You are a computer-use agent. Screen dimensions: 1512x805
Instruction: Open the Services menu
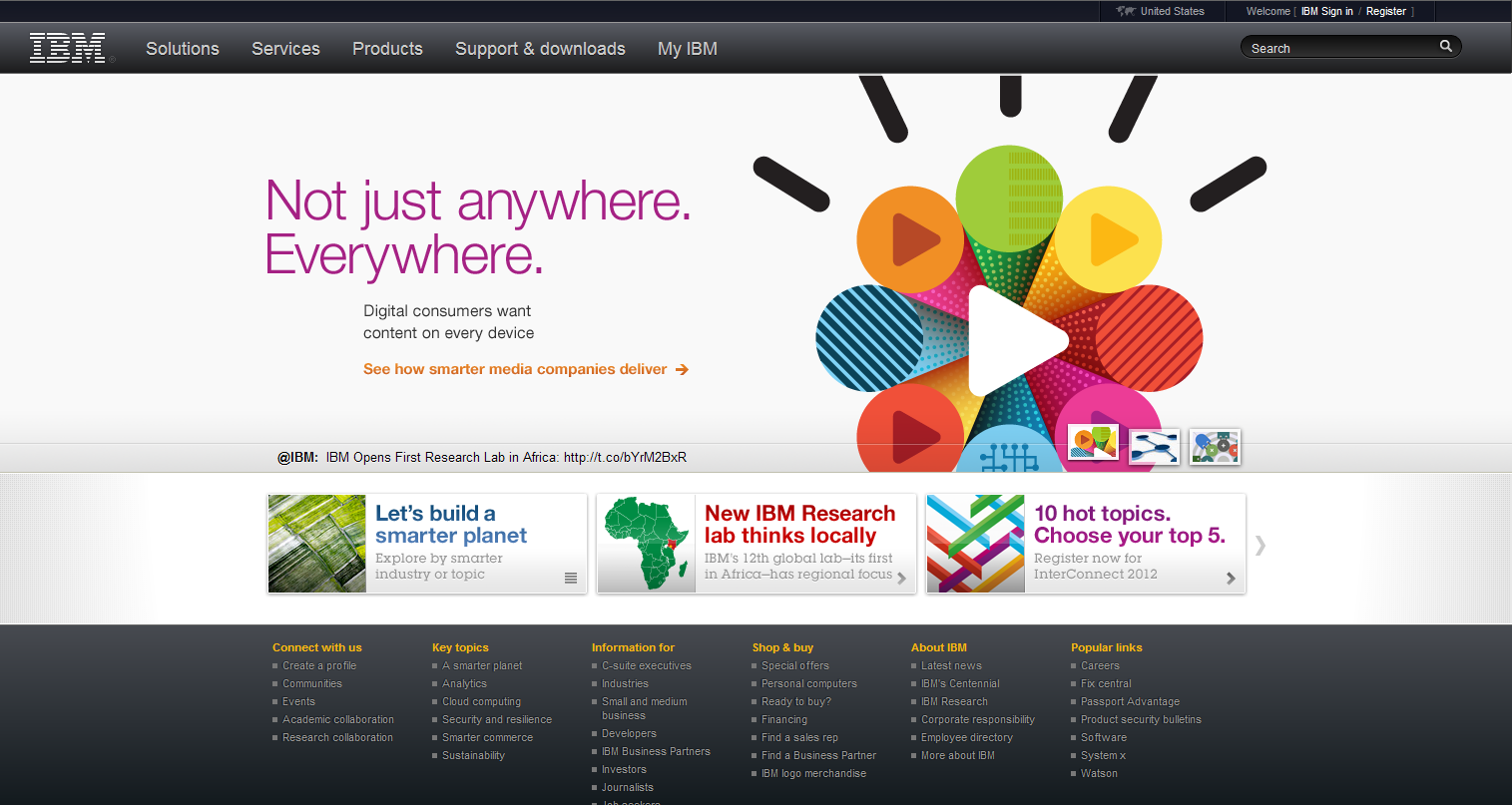[x=285, y=48]
